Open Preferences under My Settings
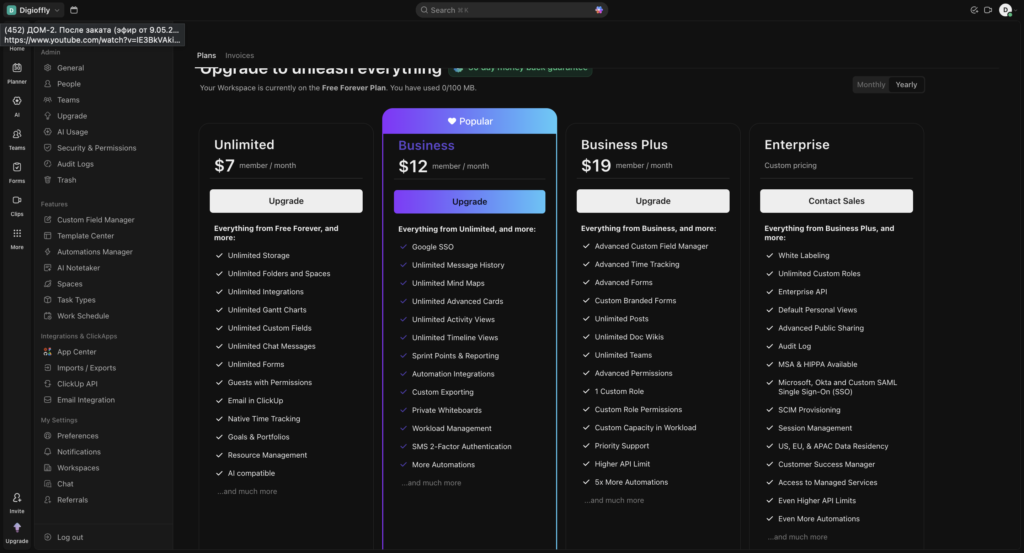 tap(78, 435)
